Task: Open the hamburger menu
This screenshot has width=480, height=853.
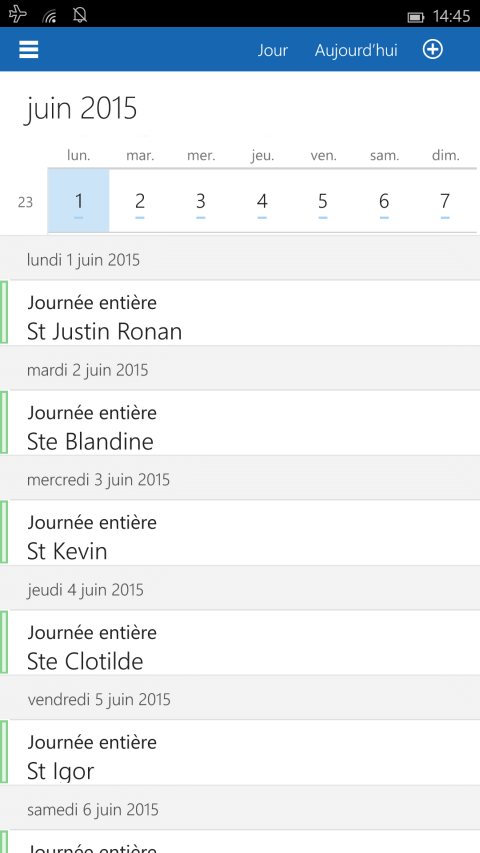Action: [x=29, y=50]
